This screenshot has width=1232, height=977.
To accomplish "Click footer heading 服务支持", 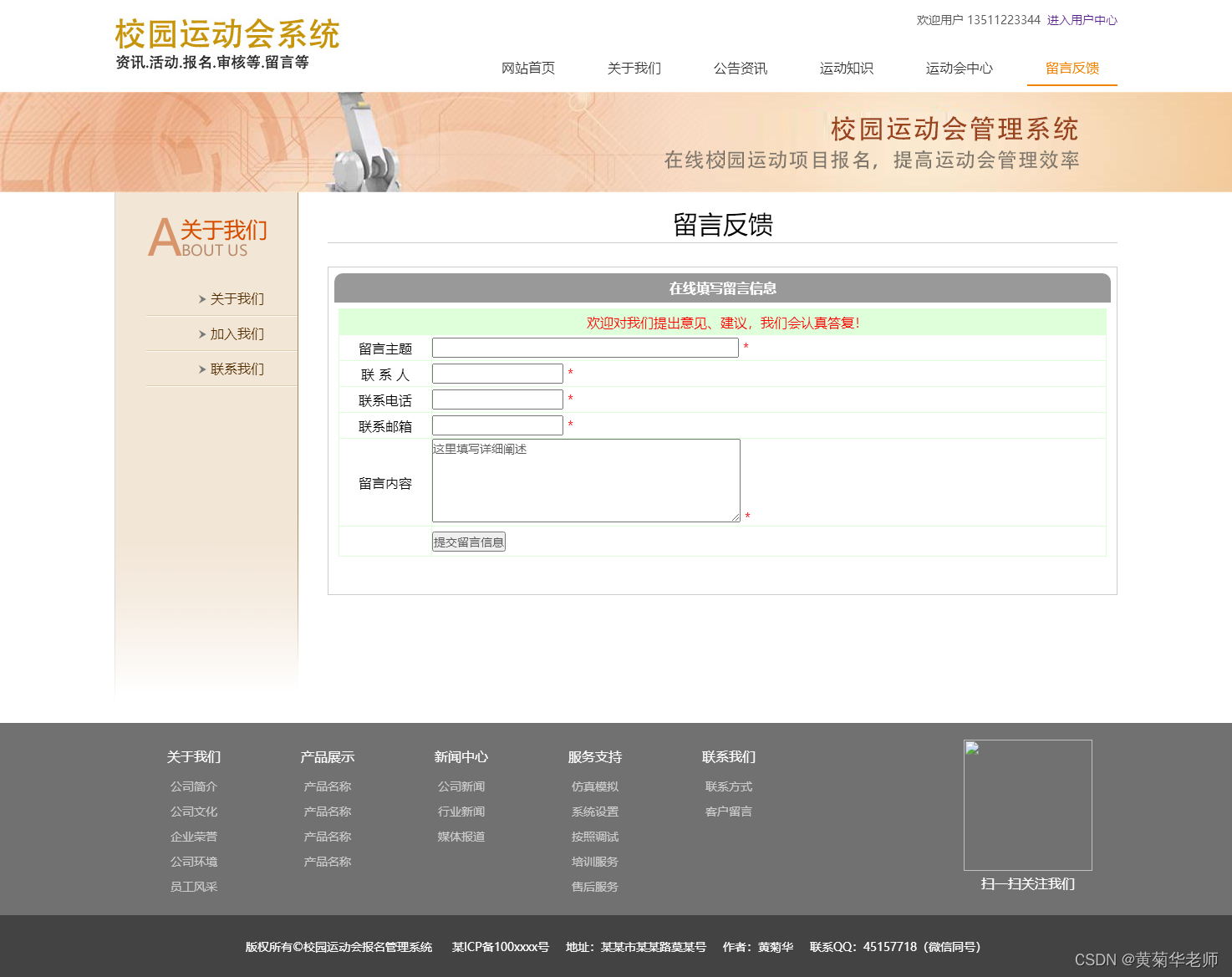I will 595,757.
